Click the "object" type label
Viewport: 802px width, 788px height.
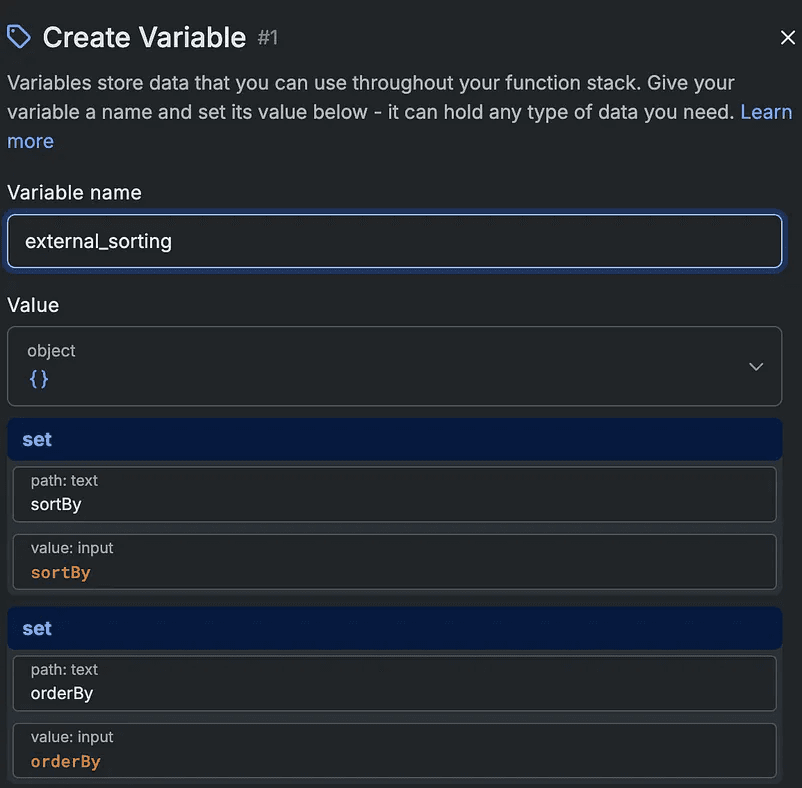click(51, 351)
